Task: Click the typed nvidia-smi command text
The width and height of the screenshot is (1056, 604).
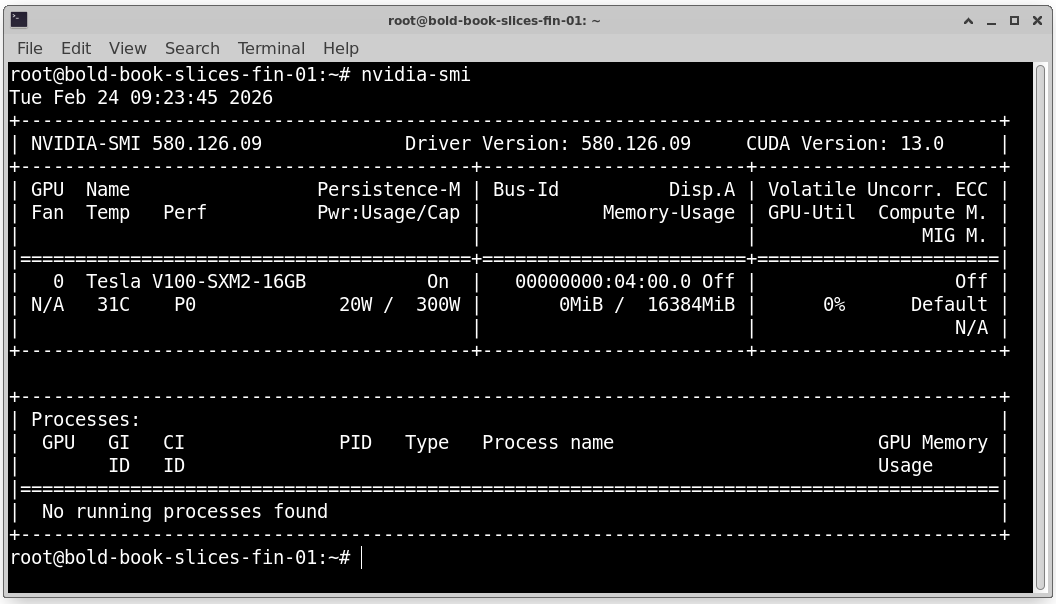Action: [416, 75]
